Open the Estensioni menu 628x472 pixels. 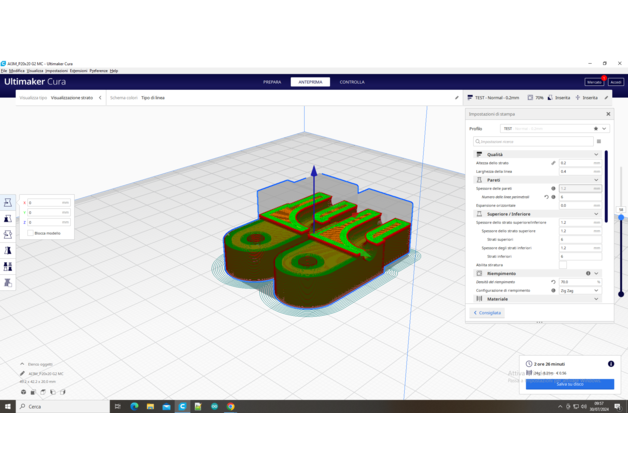point(78,71)
